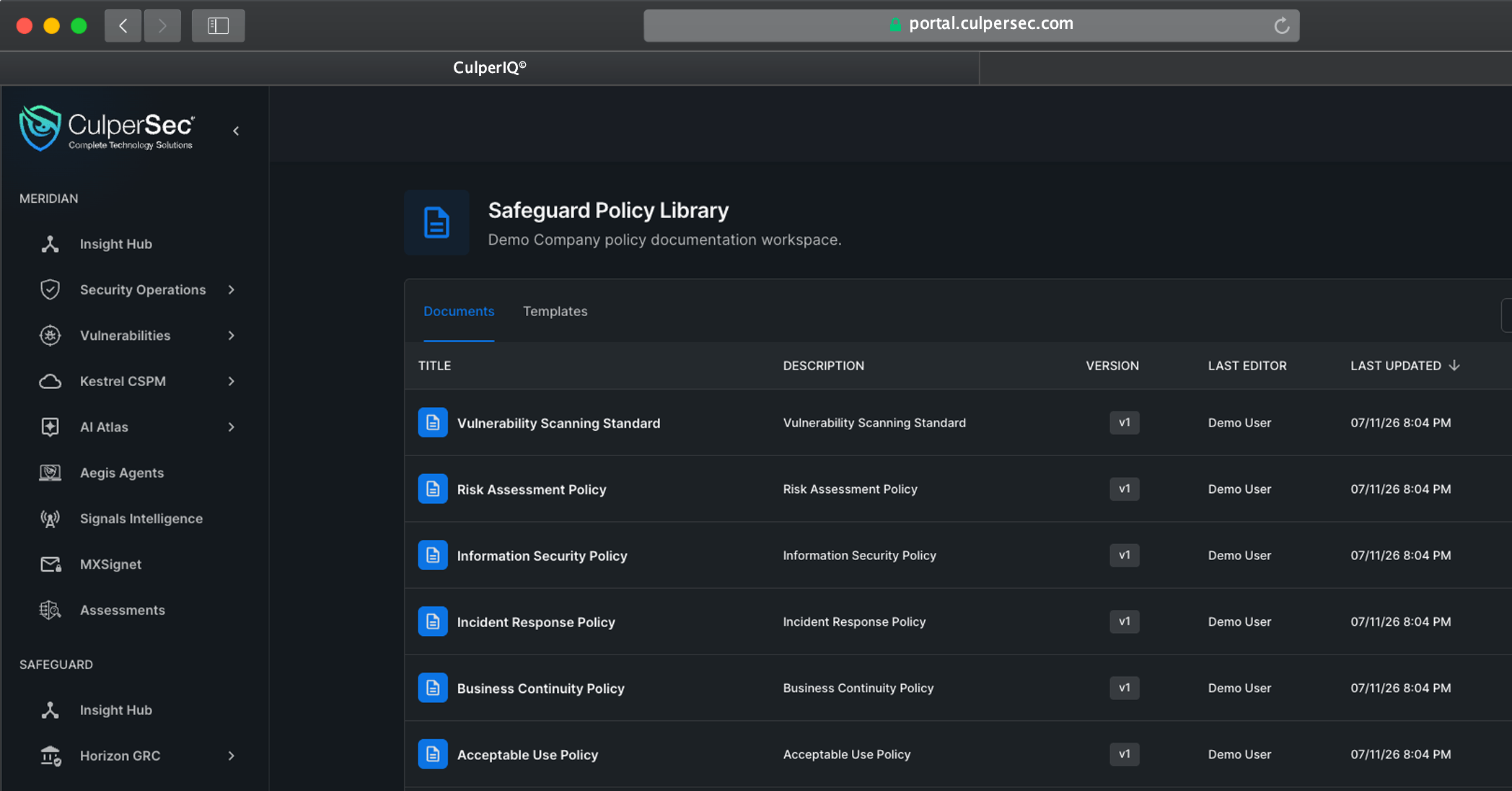
Task: Click the Kestrel CSPM cloud icon
Action: tap(50, 381)
